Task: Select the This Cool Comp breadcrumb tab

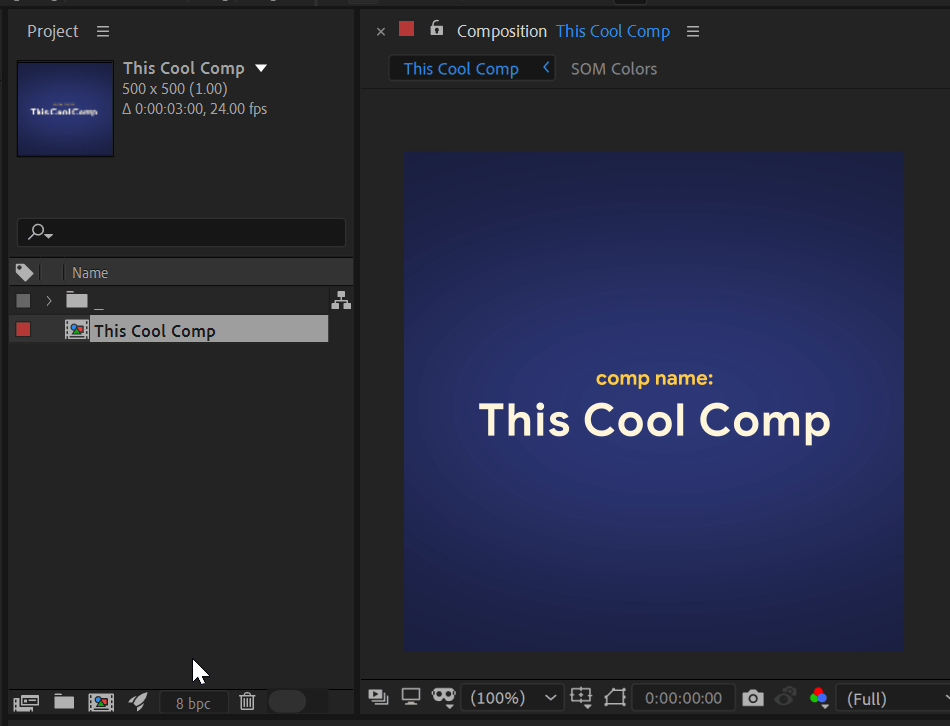Action: tap(461, 68)
